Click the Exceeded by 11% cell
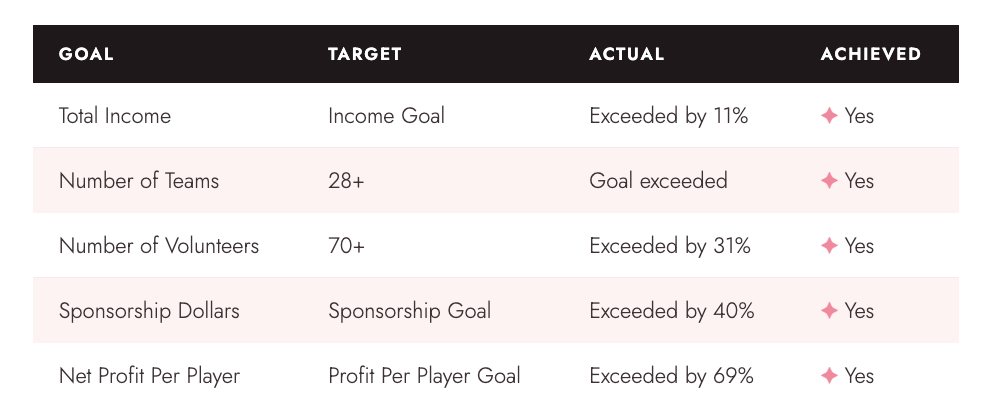1006x418 pixels. 669,116
